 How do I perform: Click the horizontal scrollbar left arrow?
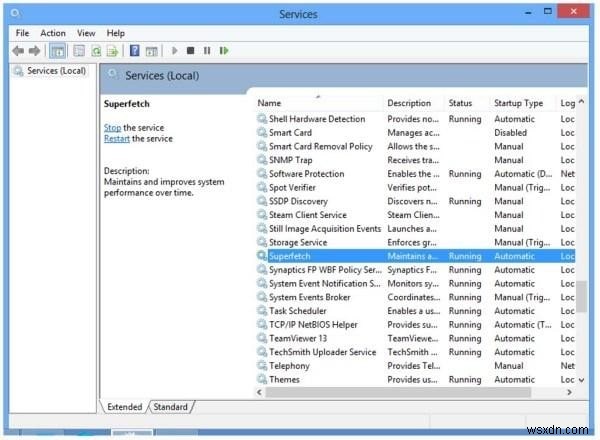pyautogui.click(x=259, y=392)
